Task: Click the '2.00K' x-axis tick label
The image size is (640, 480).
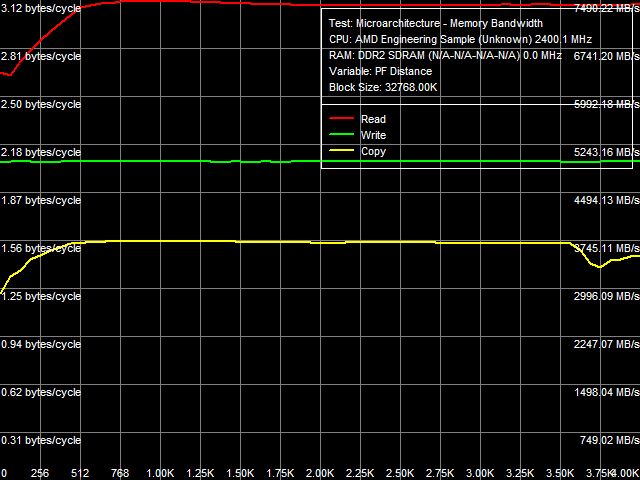Action: pyautogui.click(x=320, y=473)
